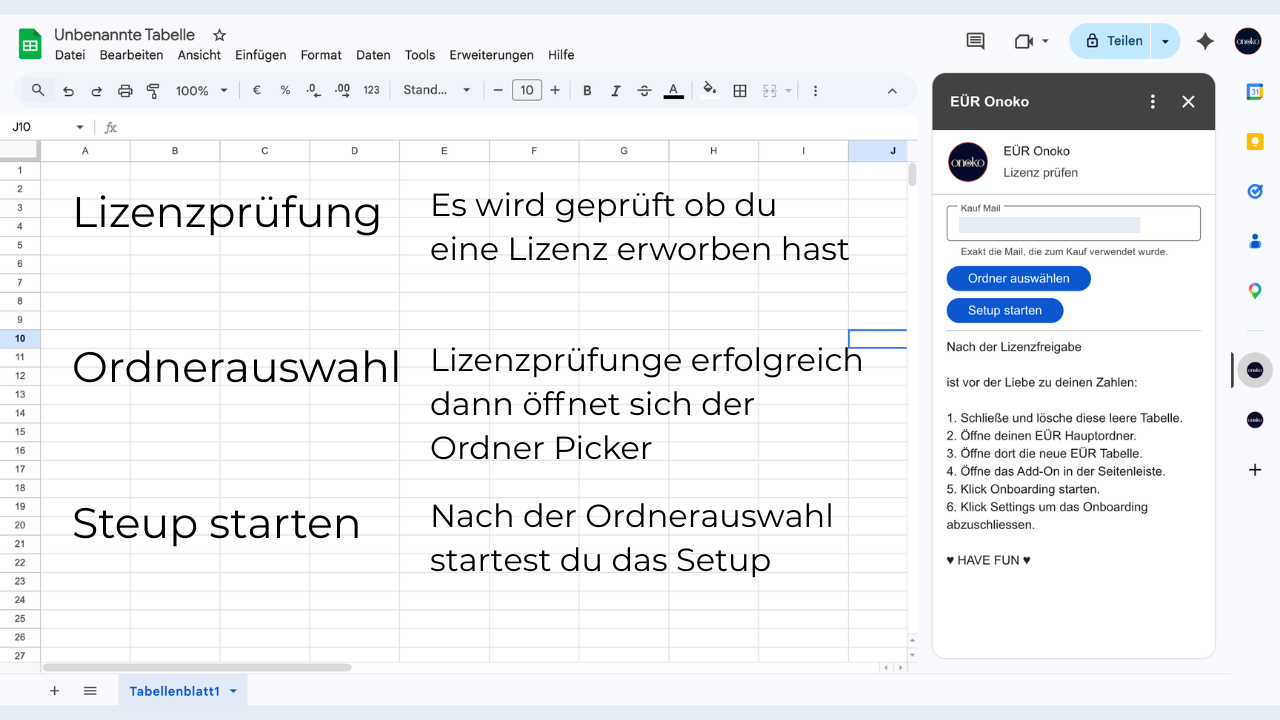Open the fill color picker

coord(710,90)
